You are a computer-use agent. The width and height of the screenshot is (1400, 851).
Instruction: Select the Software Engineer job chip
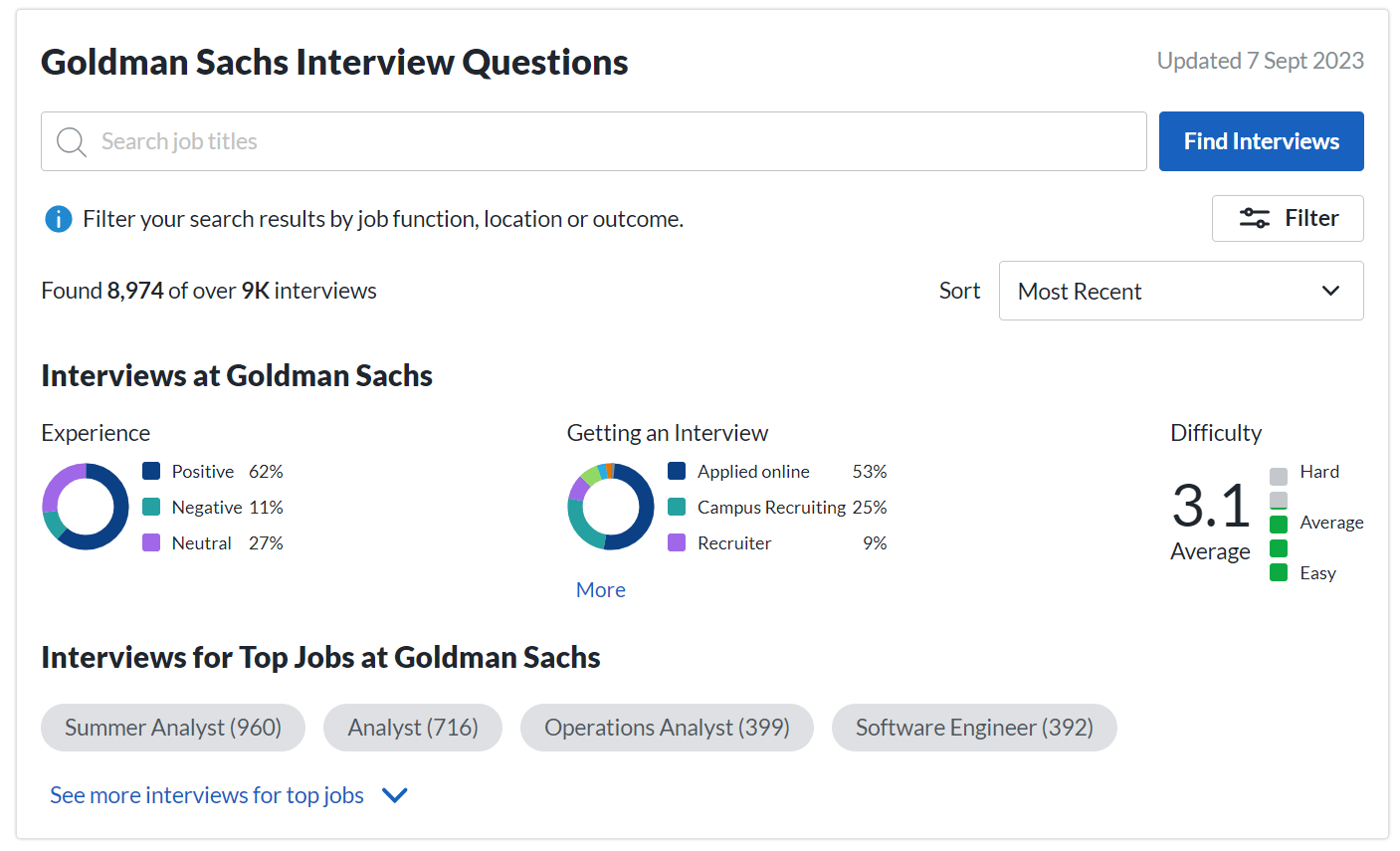(x=974, y=728)
